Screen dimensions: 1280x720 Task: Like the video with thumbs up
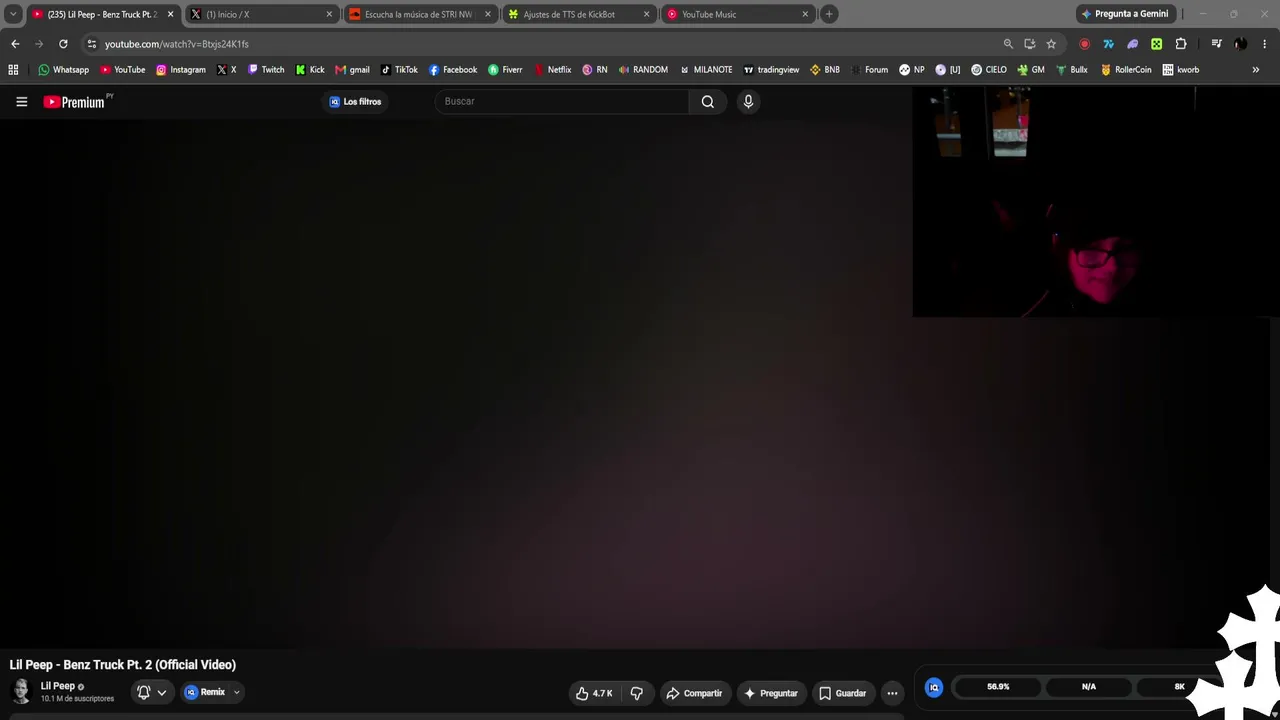594,693
